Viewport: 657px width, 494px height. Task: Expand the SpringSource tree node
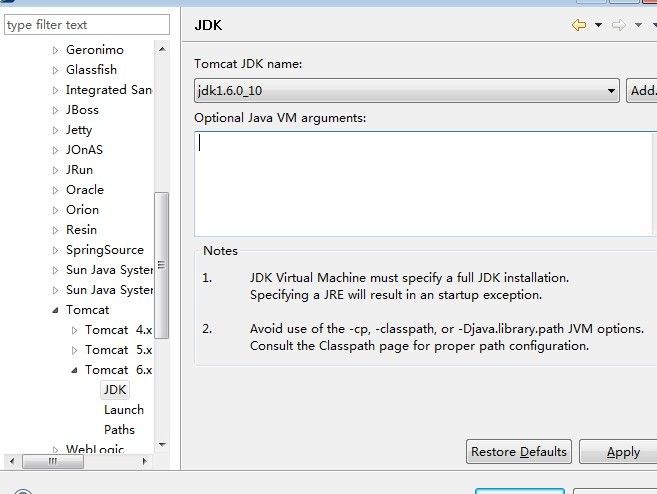(55, 250)
